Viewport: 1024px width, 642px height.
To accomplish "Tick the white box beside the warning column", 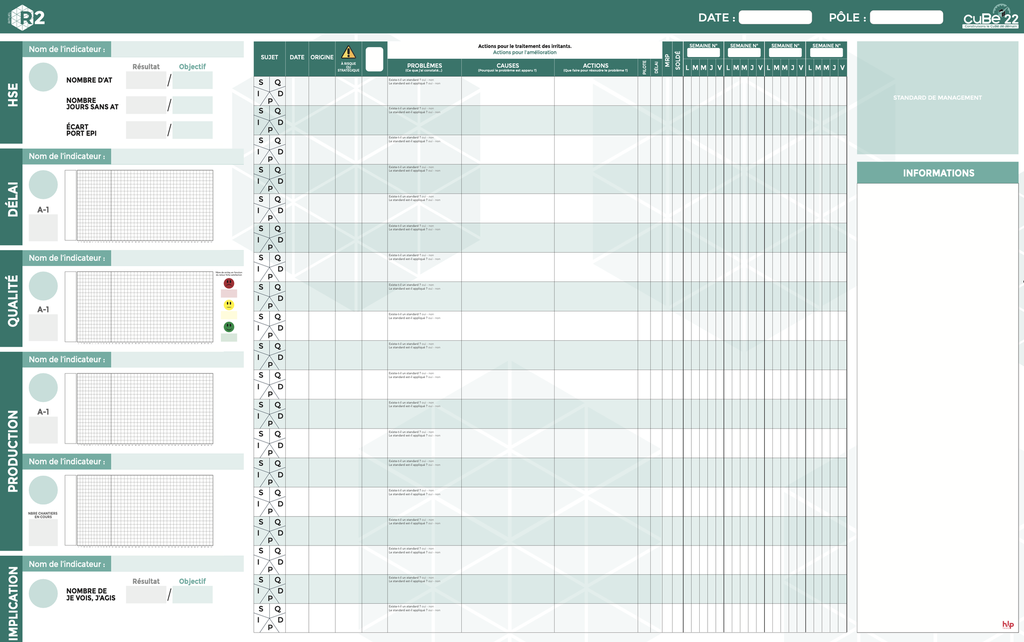I will pyautogui.click(x=374, y=60).
